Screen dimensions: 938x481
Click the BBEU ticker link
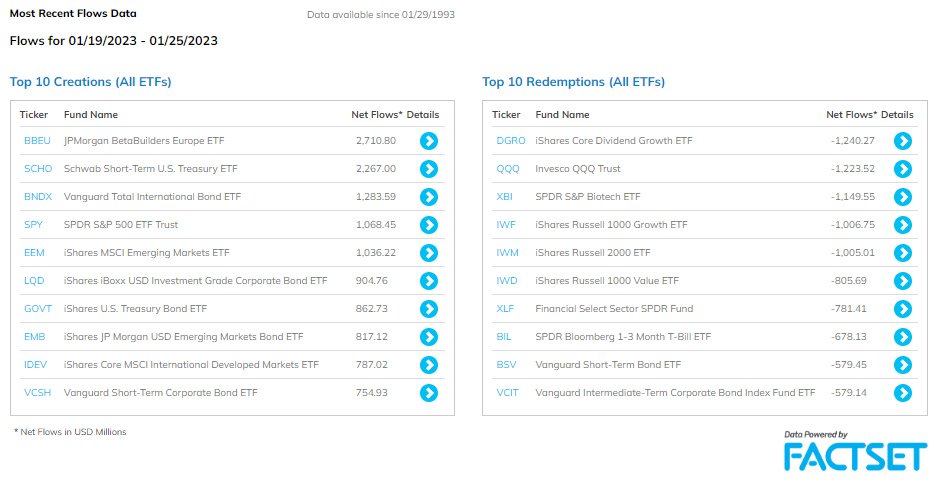coord(37,141)
